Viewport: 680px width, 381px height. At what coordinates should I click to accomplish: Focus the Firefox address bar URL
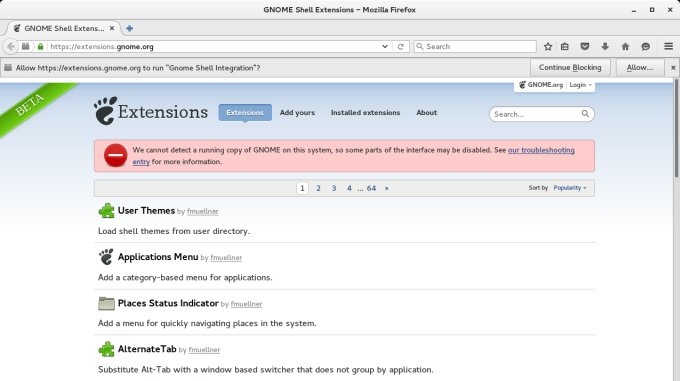[212, 46]
